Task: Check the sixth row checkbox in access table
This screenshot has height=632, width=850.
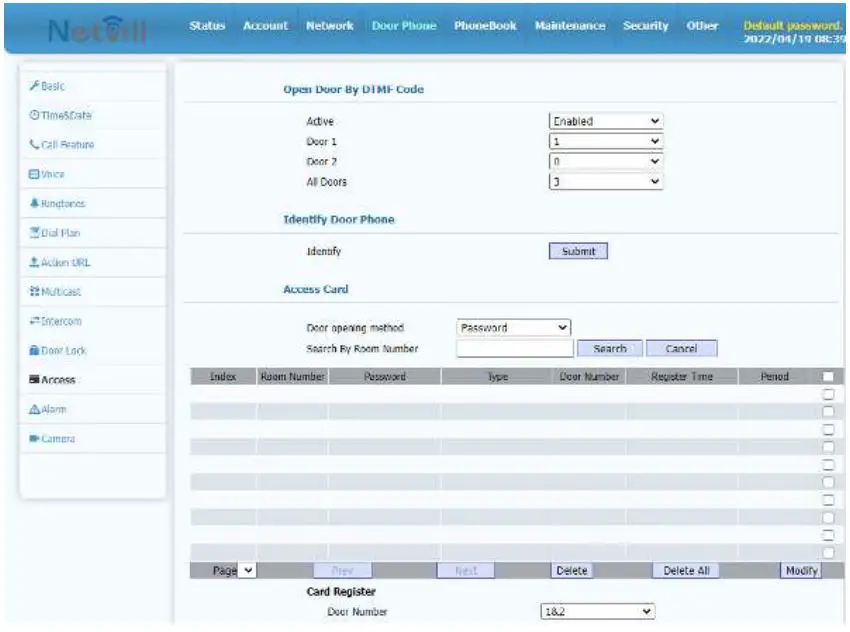Action: point(828,482)
